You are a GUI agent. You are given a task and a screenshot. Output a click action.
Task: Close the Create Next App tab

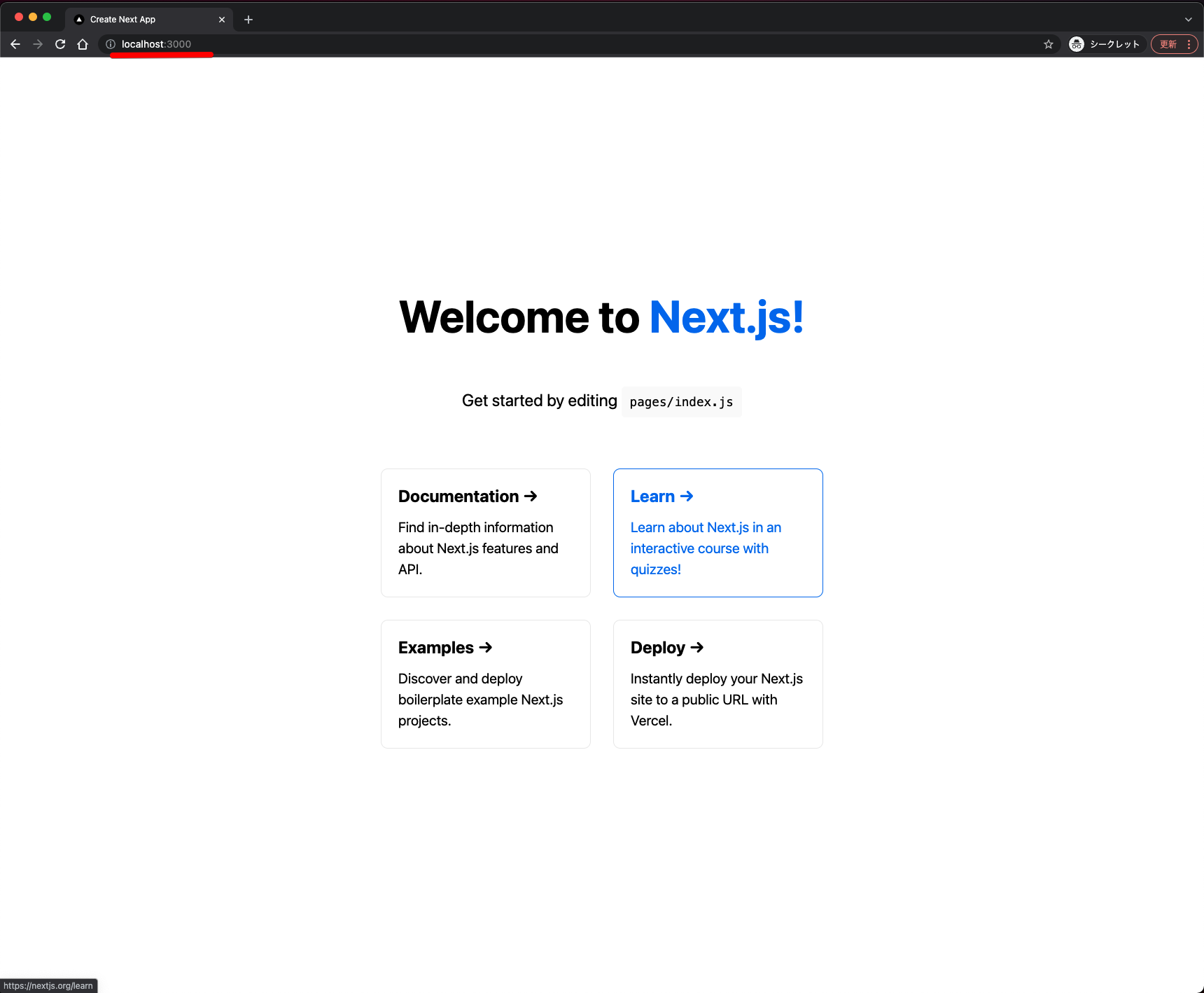(222, 20)
